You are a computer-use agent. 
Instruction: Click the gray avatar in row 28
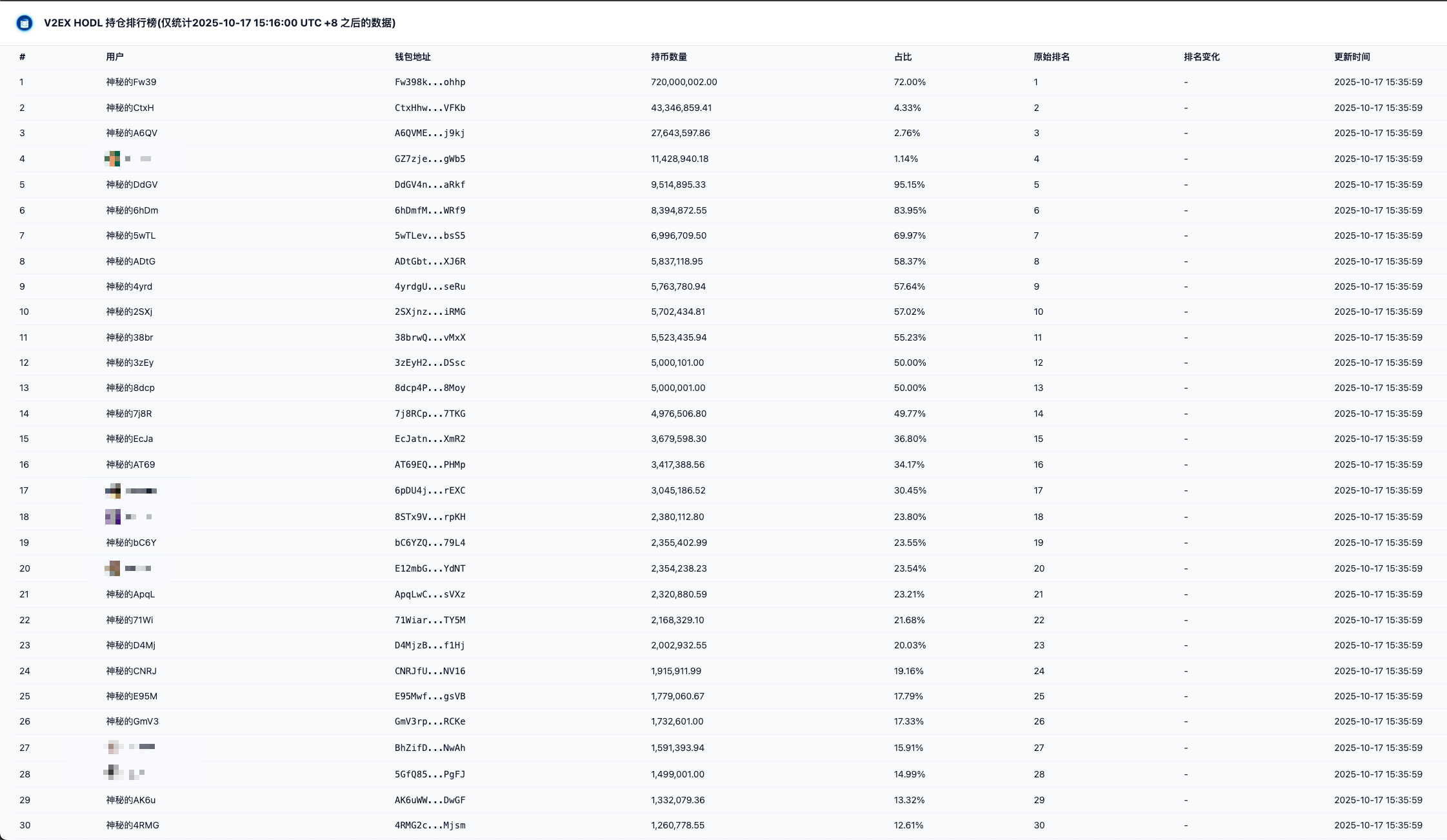(x=113, y=772)
